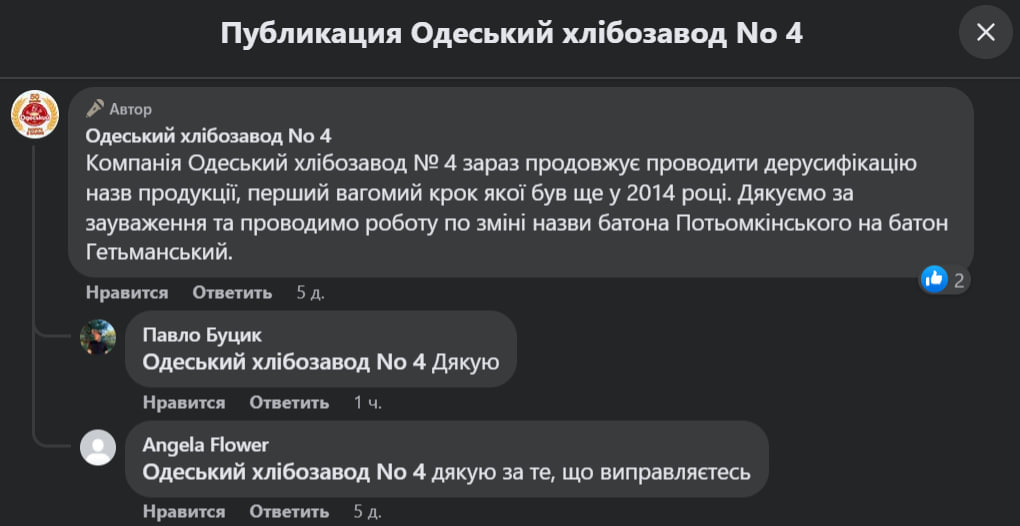Open the 1 ч. timestamp link
Image resolution: width=1020 pixels, height=526 pixels.
point(367,403)
